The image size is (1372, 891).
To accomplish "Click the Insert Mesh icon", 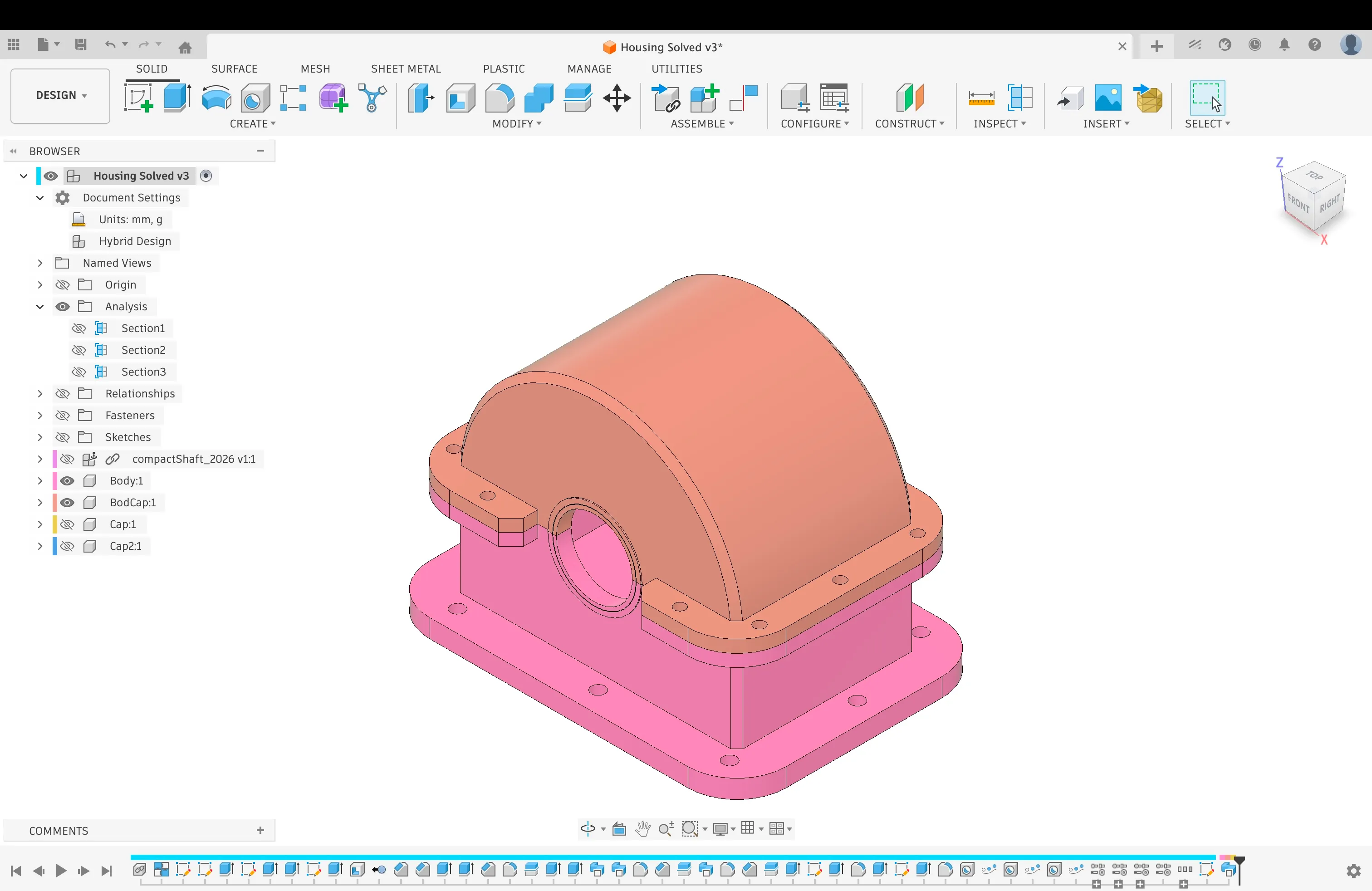I will coord(1148,98).
